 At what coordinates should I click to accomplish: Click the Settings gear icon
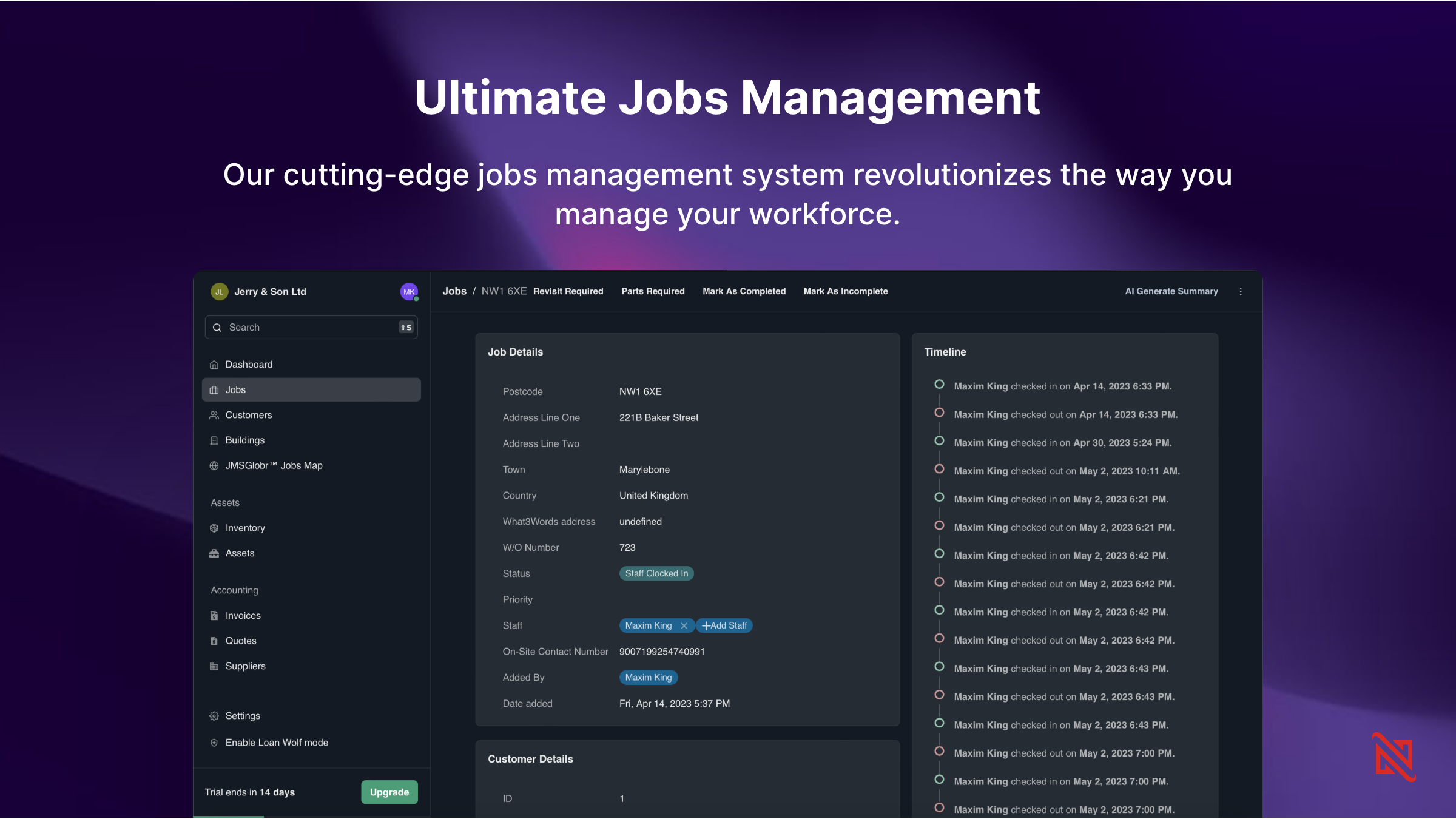214,716
